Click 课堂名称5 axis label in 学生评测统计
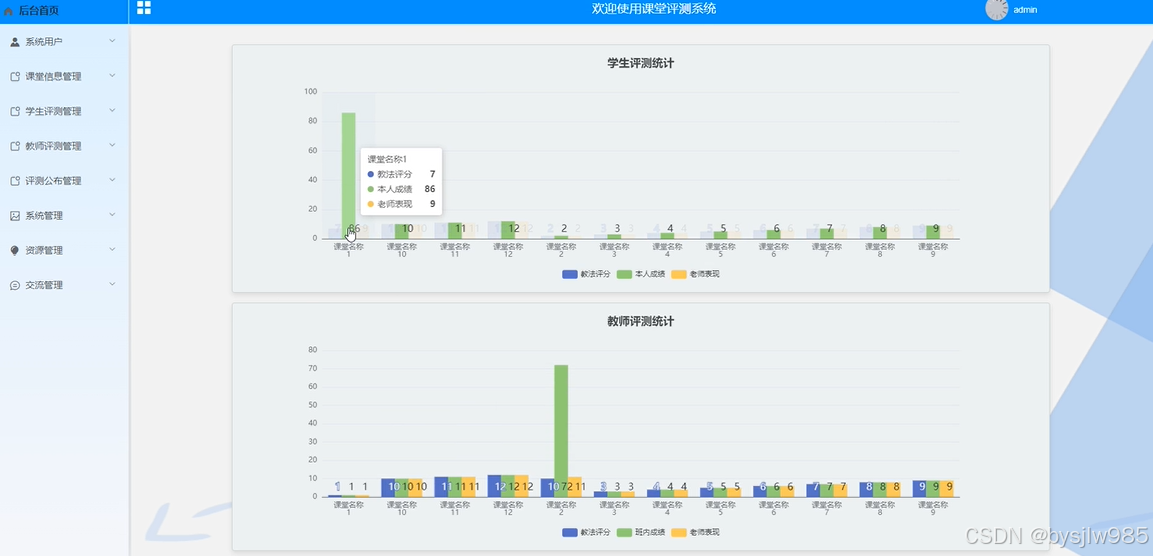The height and width of the screenshot is (556, 1153). 720,251
